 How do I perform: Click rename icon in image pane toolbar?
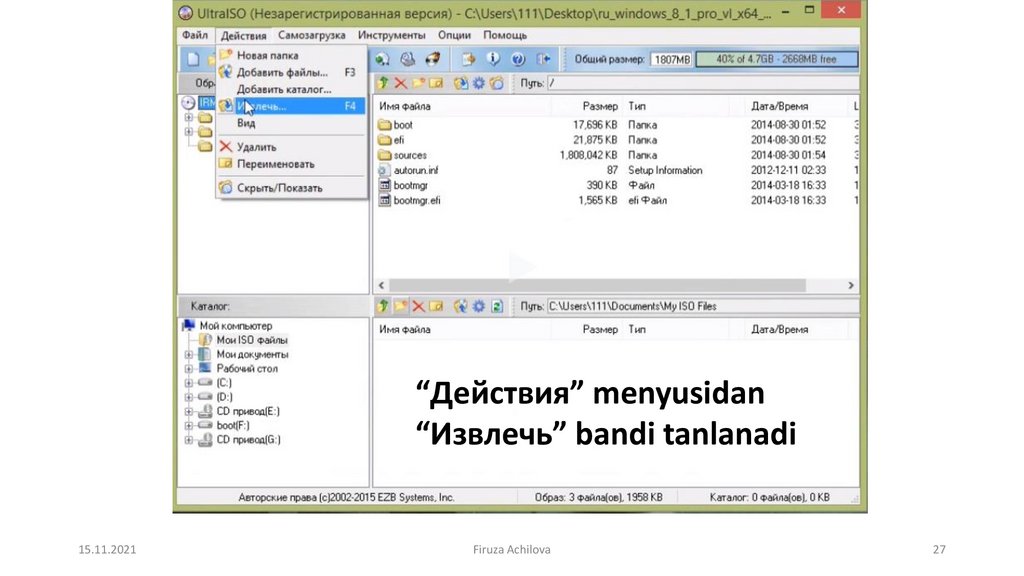pos(436,83)
